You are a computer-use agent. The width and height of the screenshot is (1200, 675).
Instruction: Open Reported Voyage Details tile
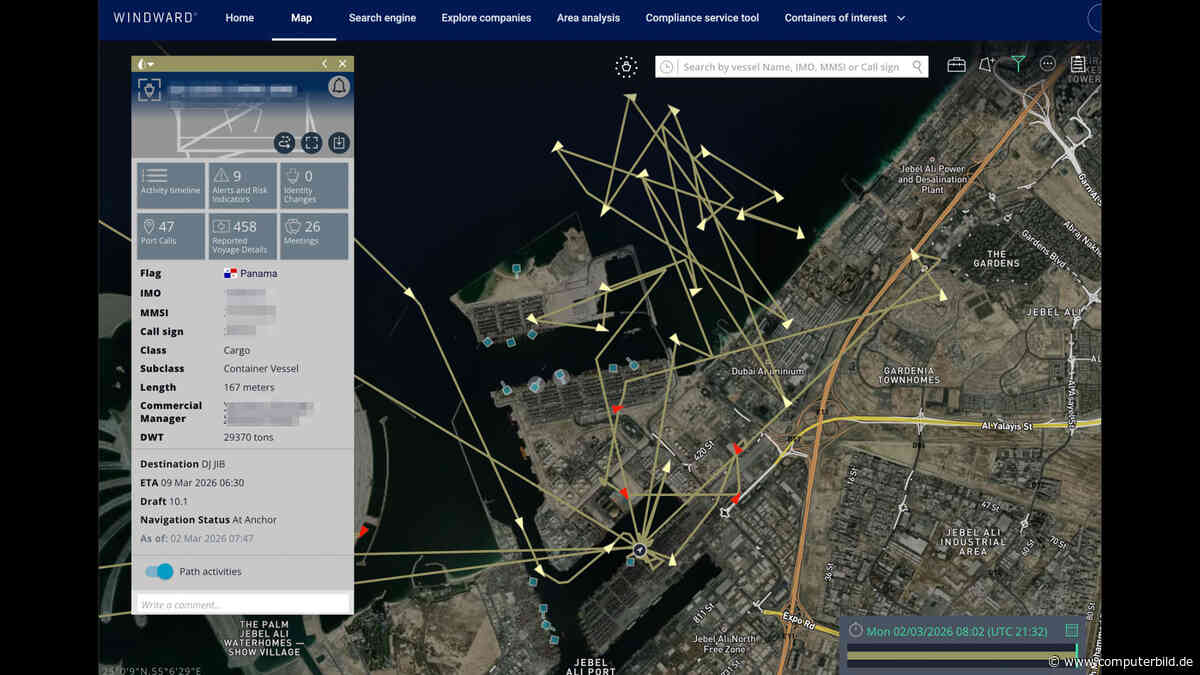coord(243,236)
